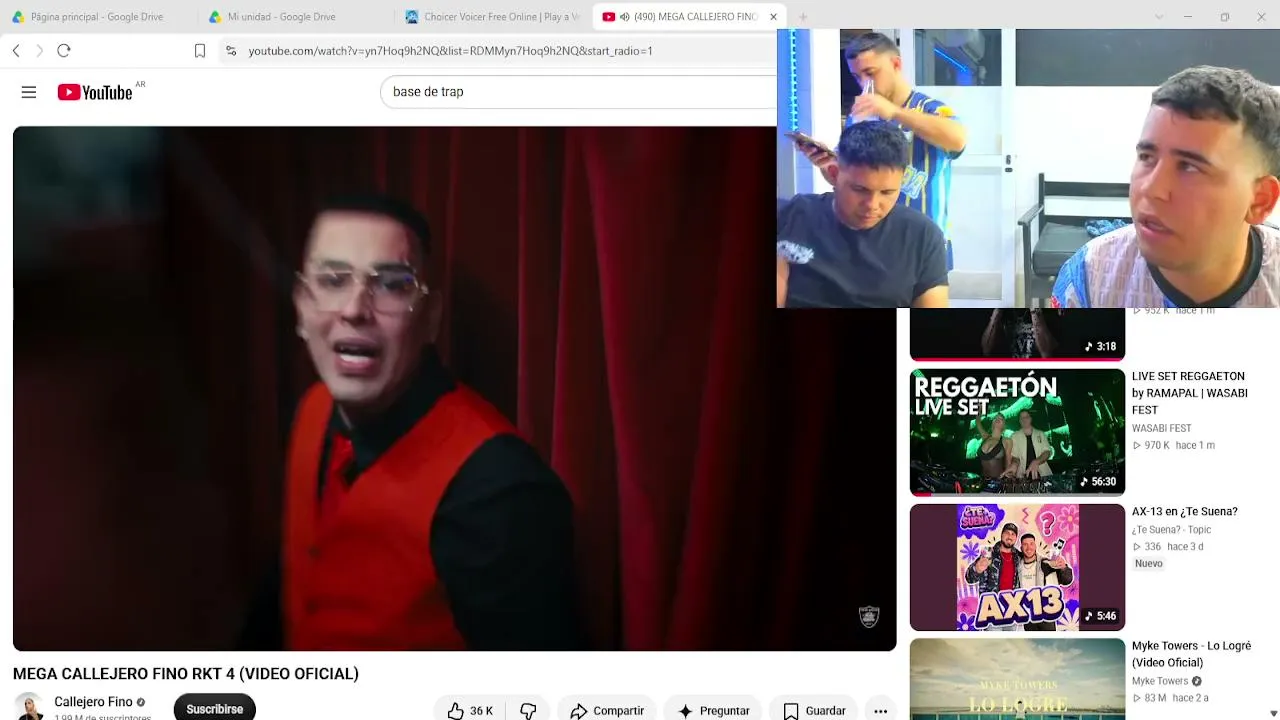
Task: Open Callejero Fino channel avatar
Action: point(28,707)
